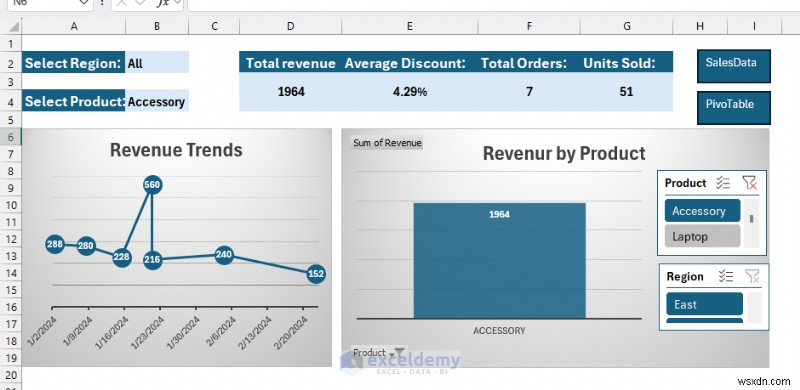Select column E header
800x390 pixels.
(x=410, y=27)
